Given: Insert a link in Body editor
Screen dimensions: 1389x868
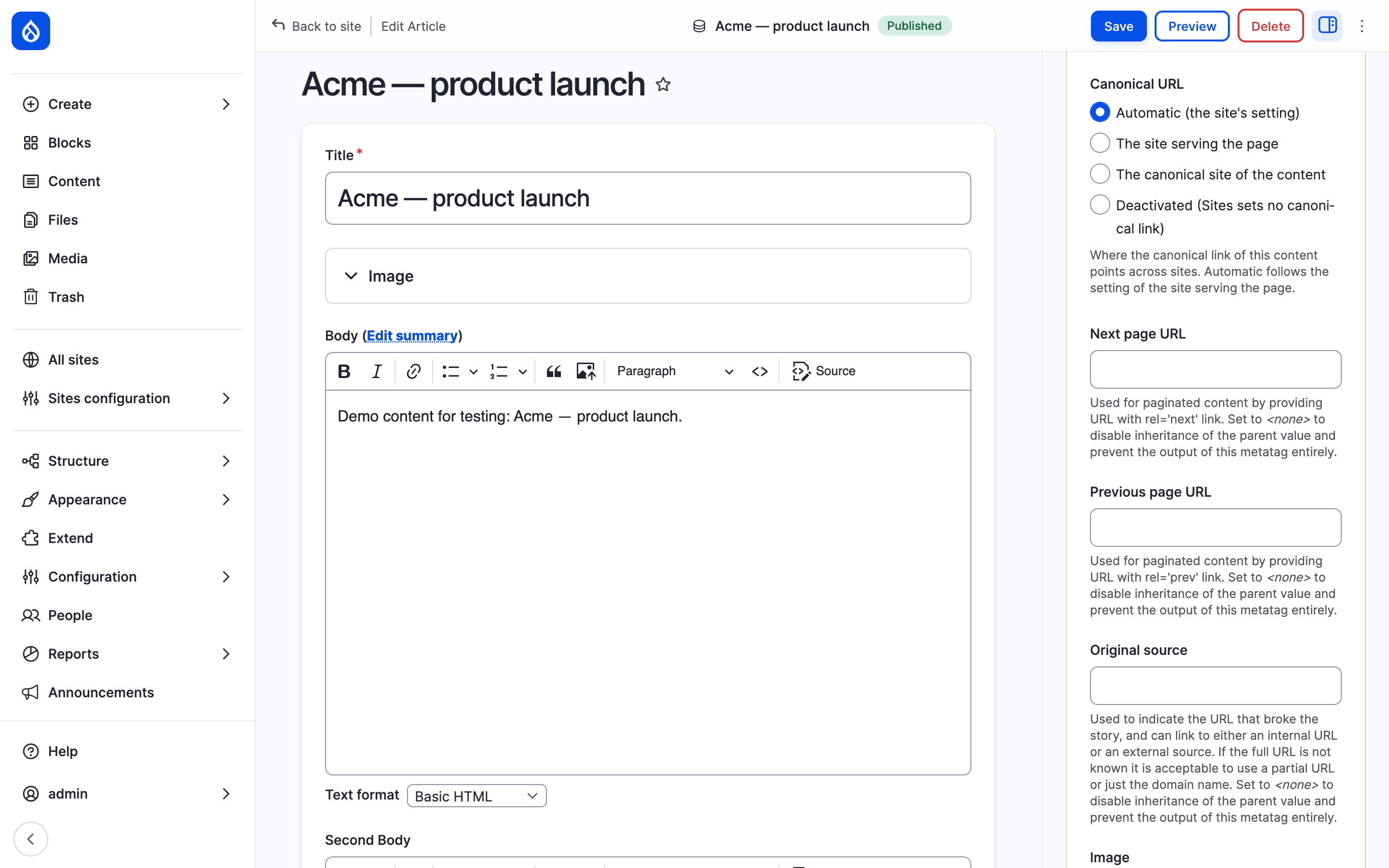Looking at the screenshot, I should point(413,371).
